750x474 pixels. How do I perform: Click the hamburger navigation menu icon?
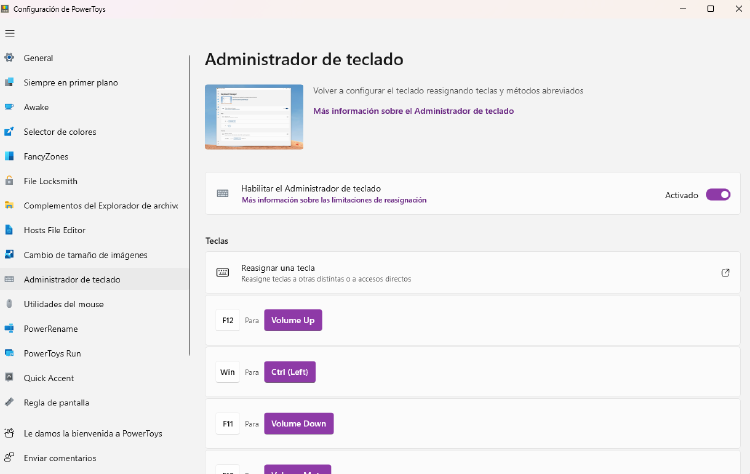click(x=10, y=33)
